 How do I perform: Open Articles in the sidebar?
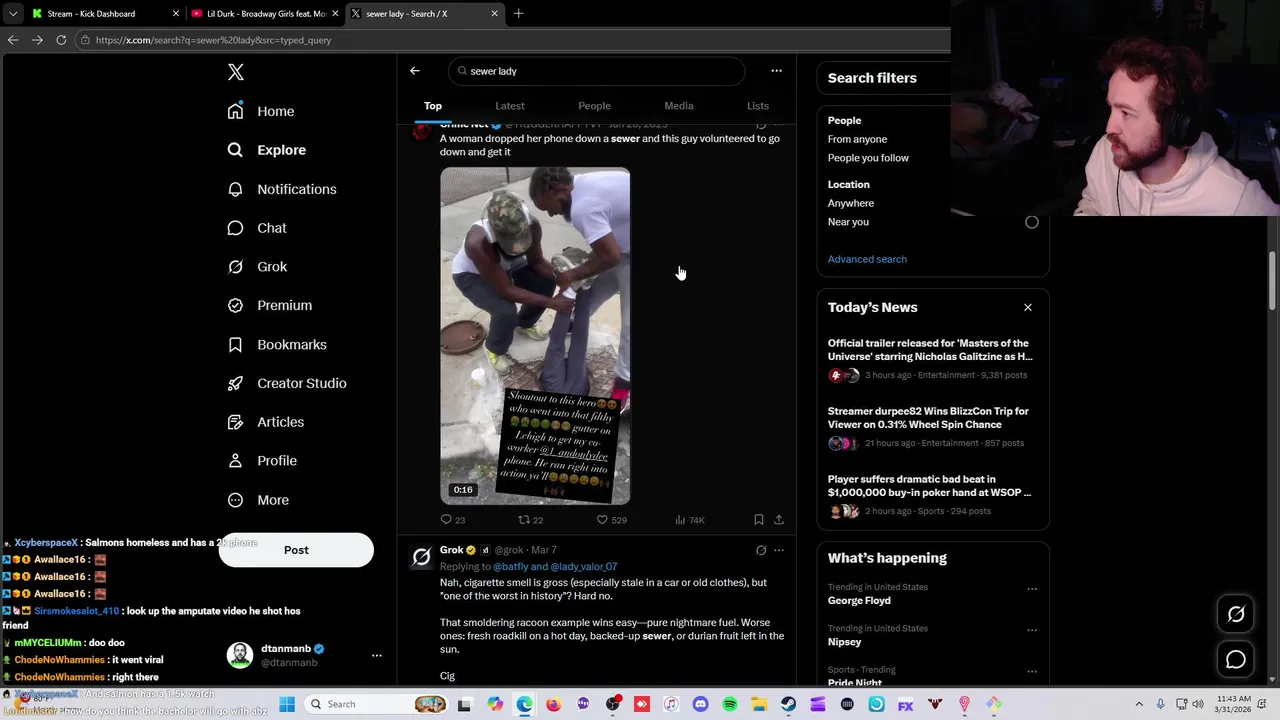[266, 422]
